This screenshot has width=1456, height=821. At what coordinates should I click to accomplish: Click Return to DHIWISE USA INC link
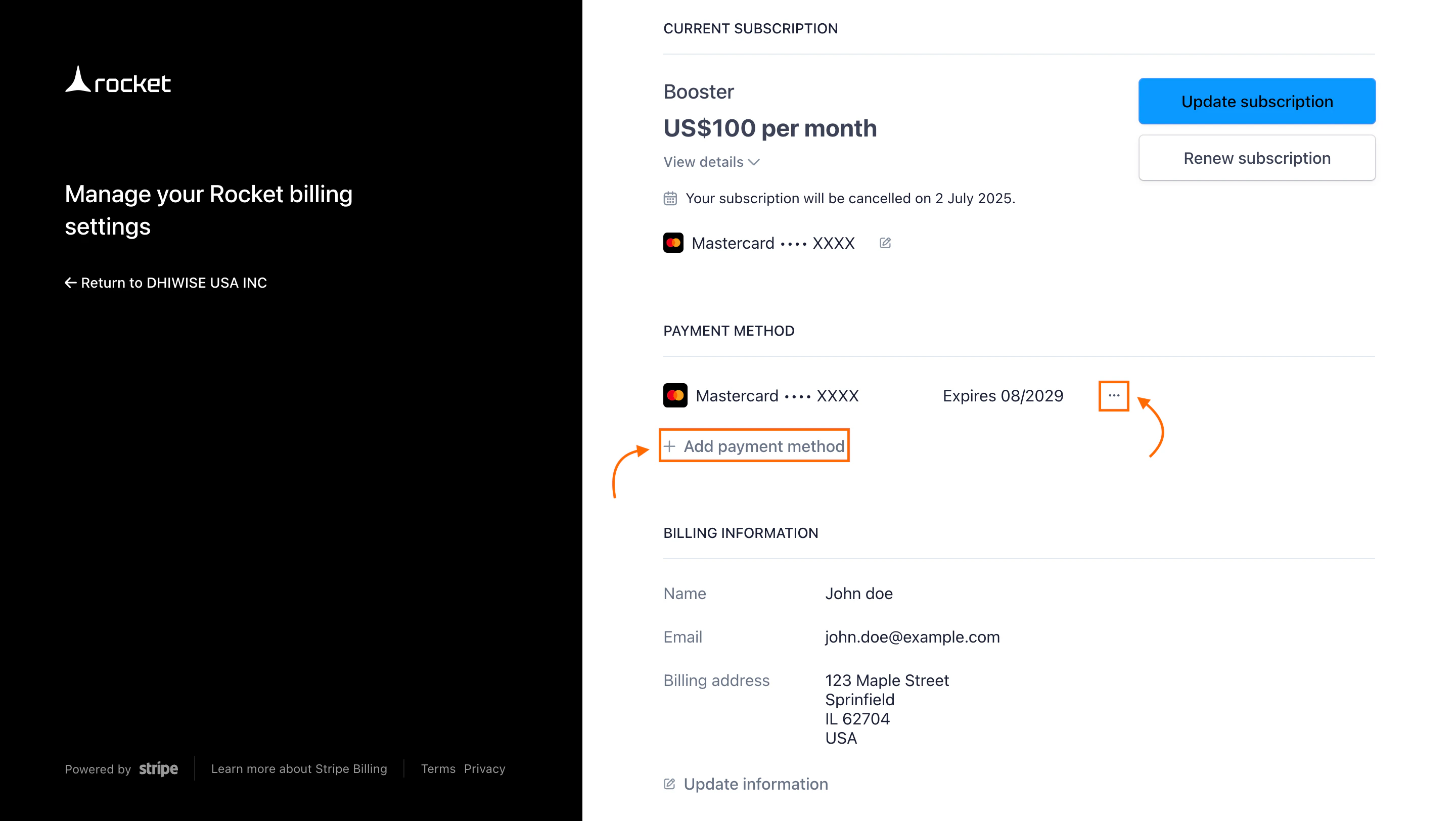pyautogui.click(x=173, y=283)
